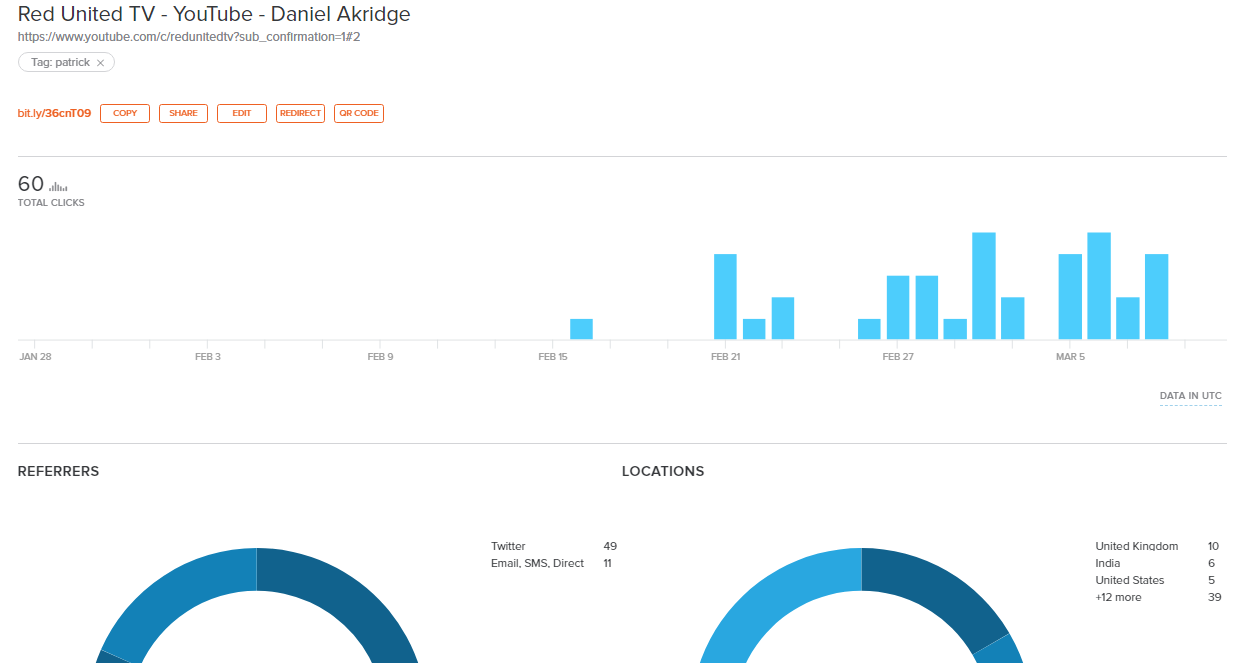Click the bit.ly/36cnT09 short link

tap(54, 113)
